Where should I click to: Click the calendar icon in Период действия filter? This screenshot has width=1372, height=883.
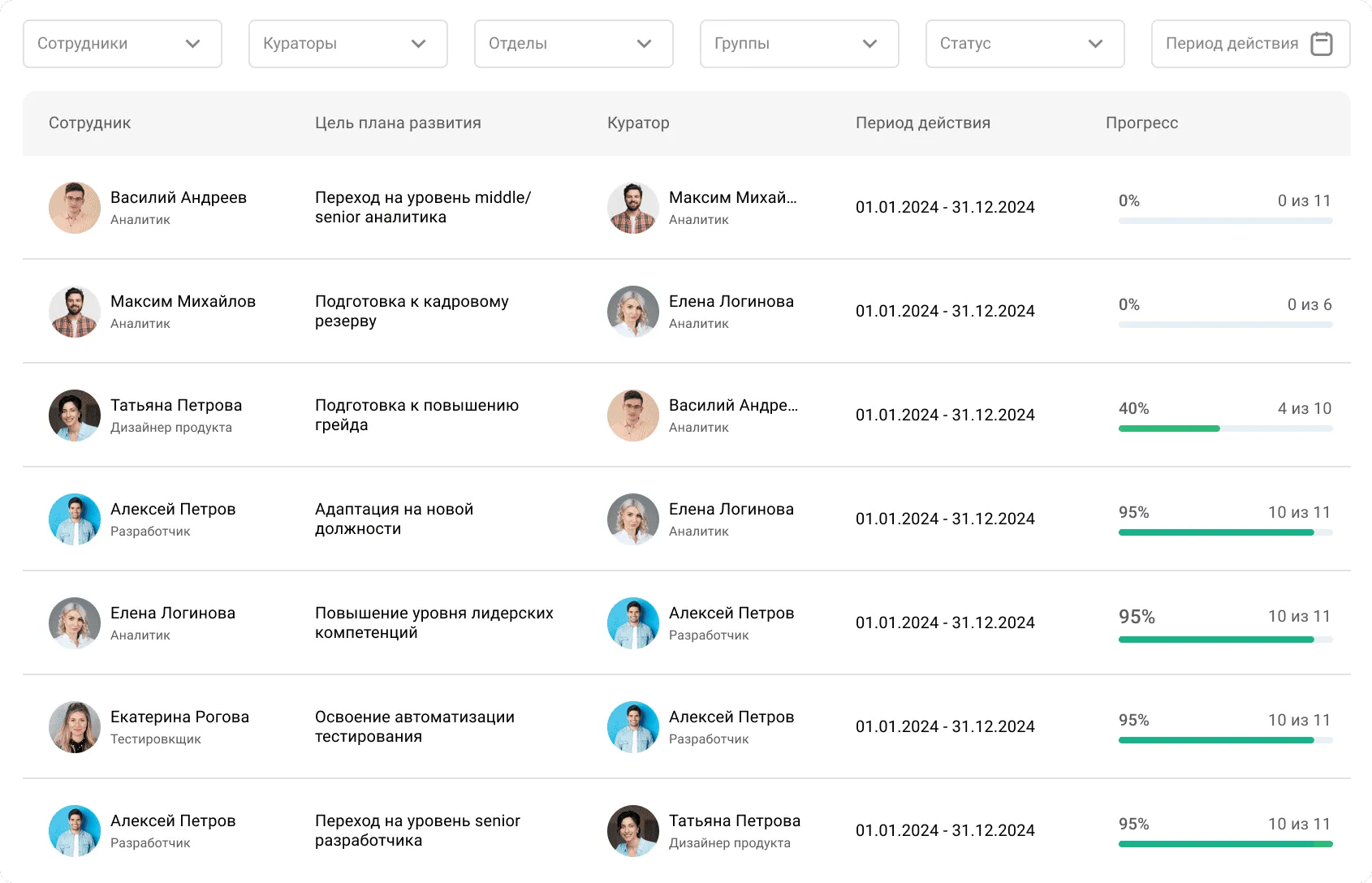pyautogui.click(x=1322, y=44)
